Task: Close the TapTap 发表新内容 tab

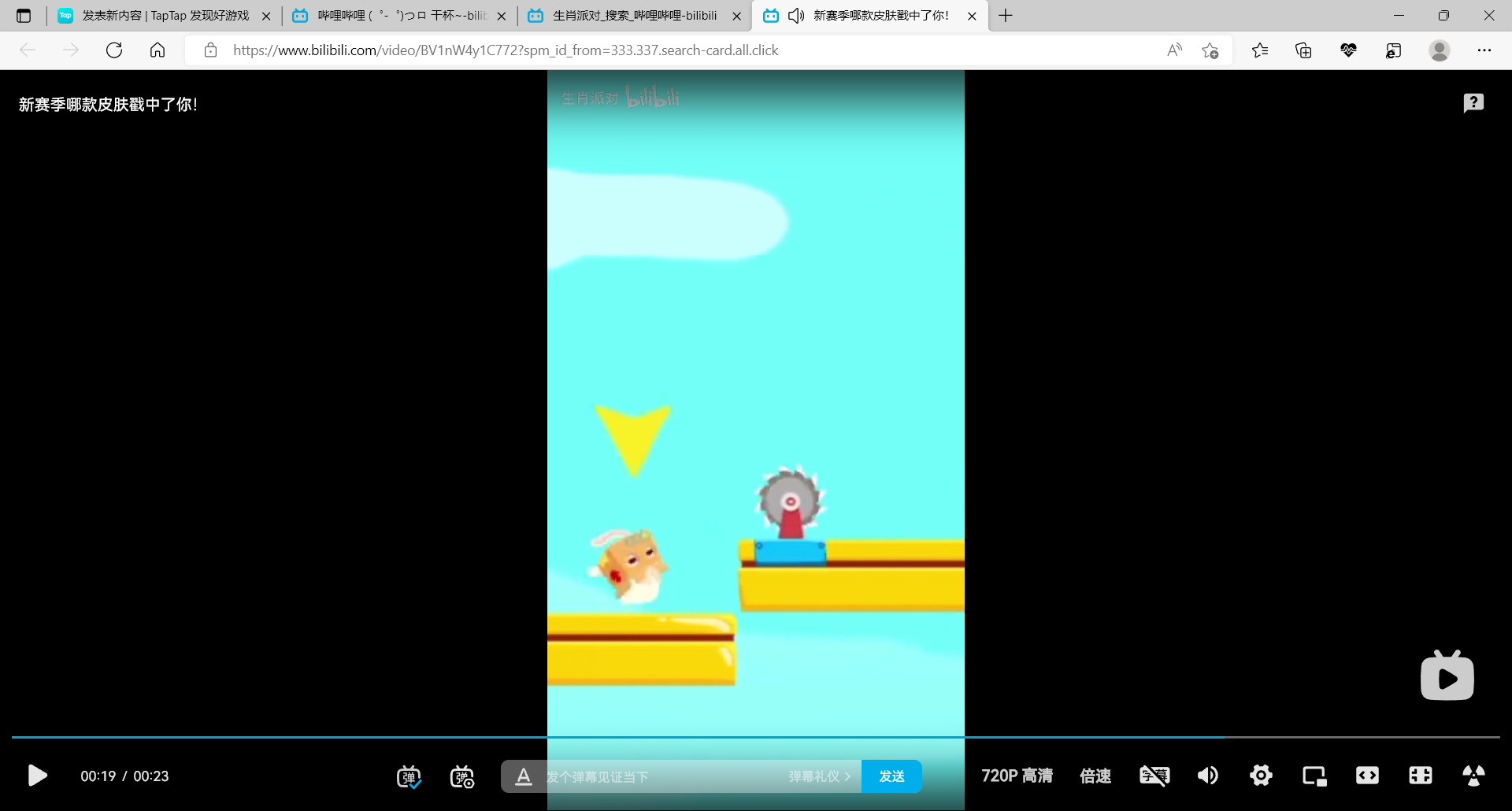Action: pos(266,16)
